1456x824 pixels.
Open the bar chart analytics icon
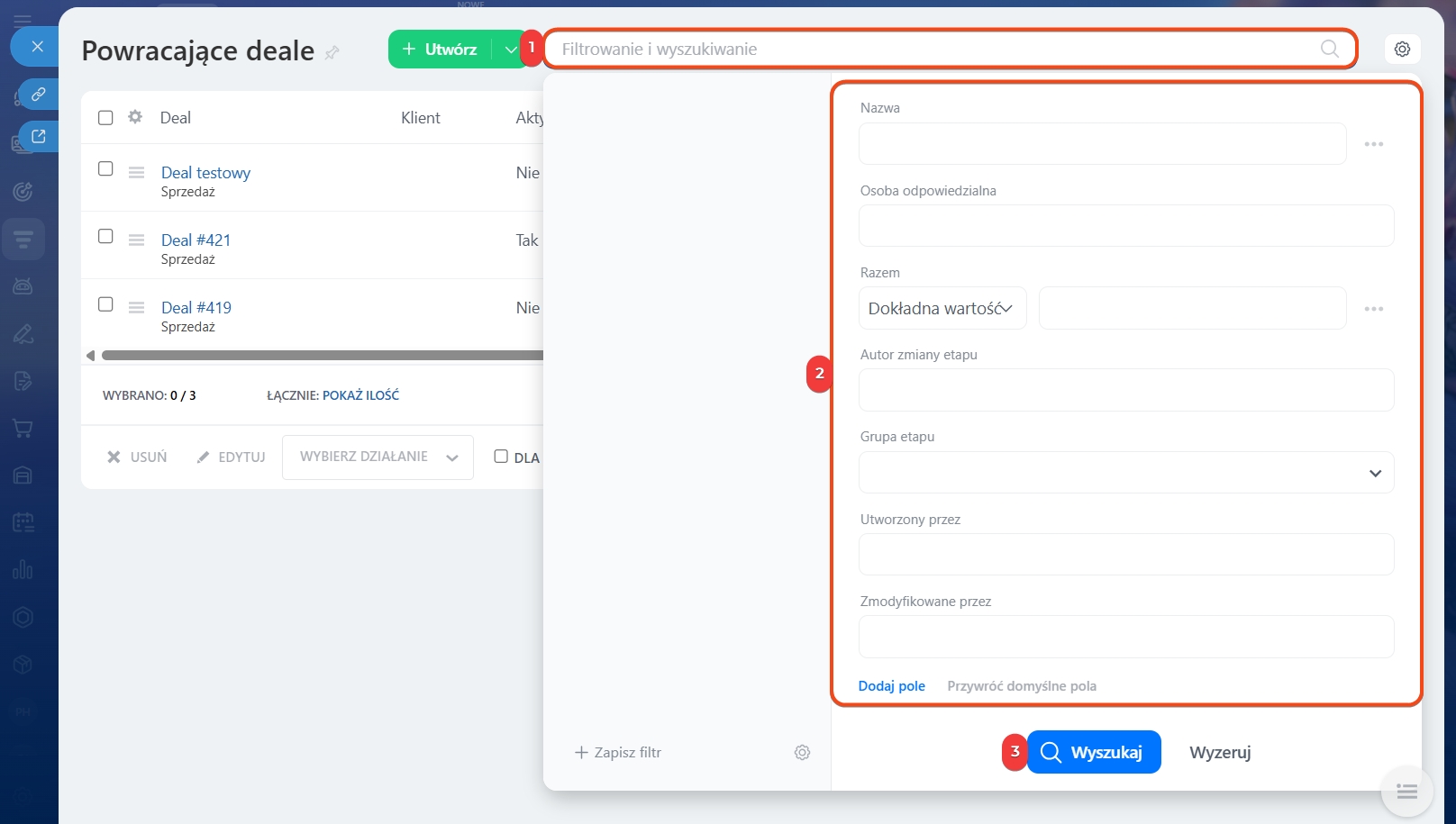click(23, 570)
